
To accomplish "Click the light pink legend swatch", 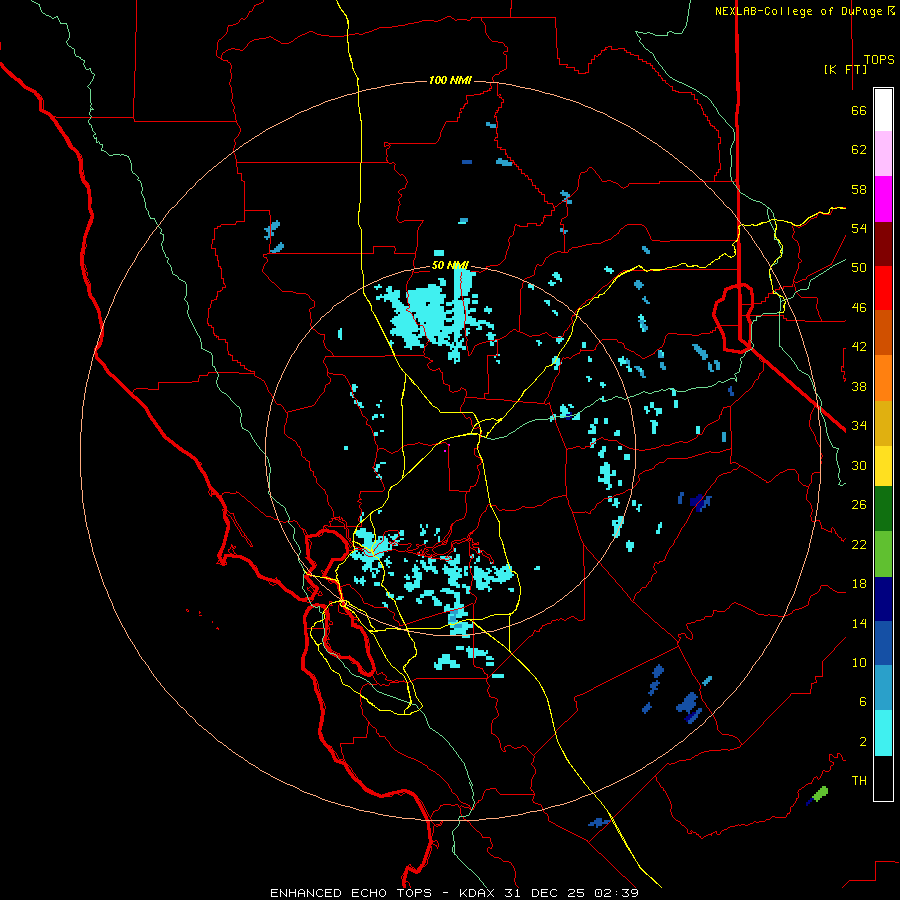I will click(883, 153).
